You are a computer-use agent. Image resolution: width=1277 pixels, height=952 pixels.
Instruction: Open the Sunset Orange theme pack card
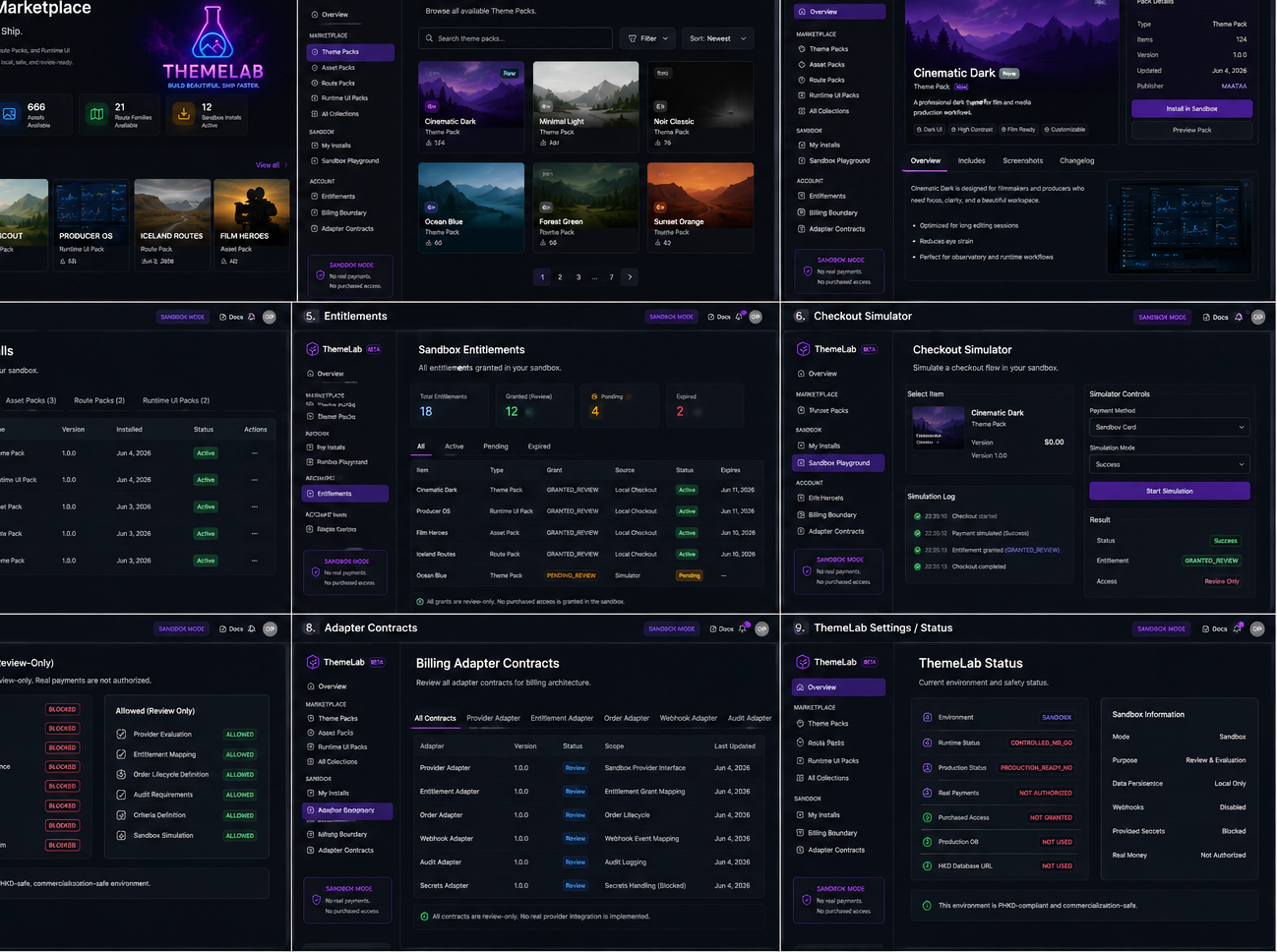pyautogui.click(x=700, y=206)
